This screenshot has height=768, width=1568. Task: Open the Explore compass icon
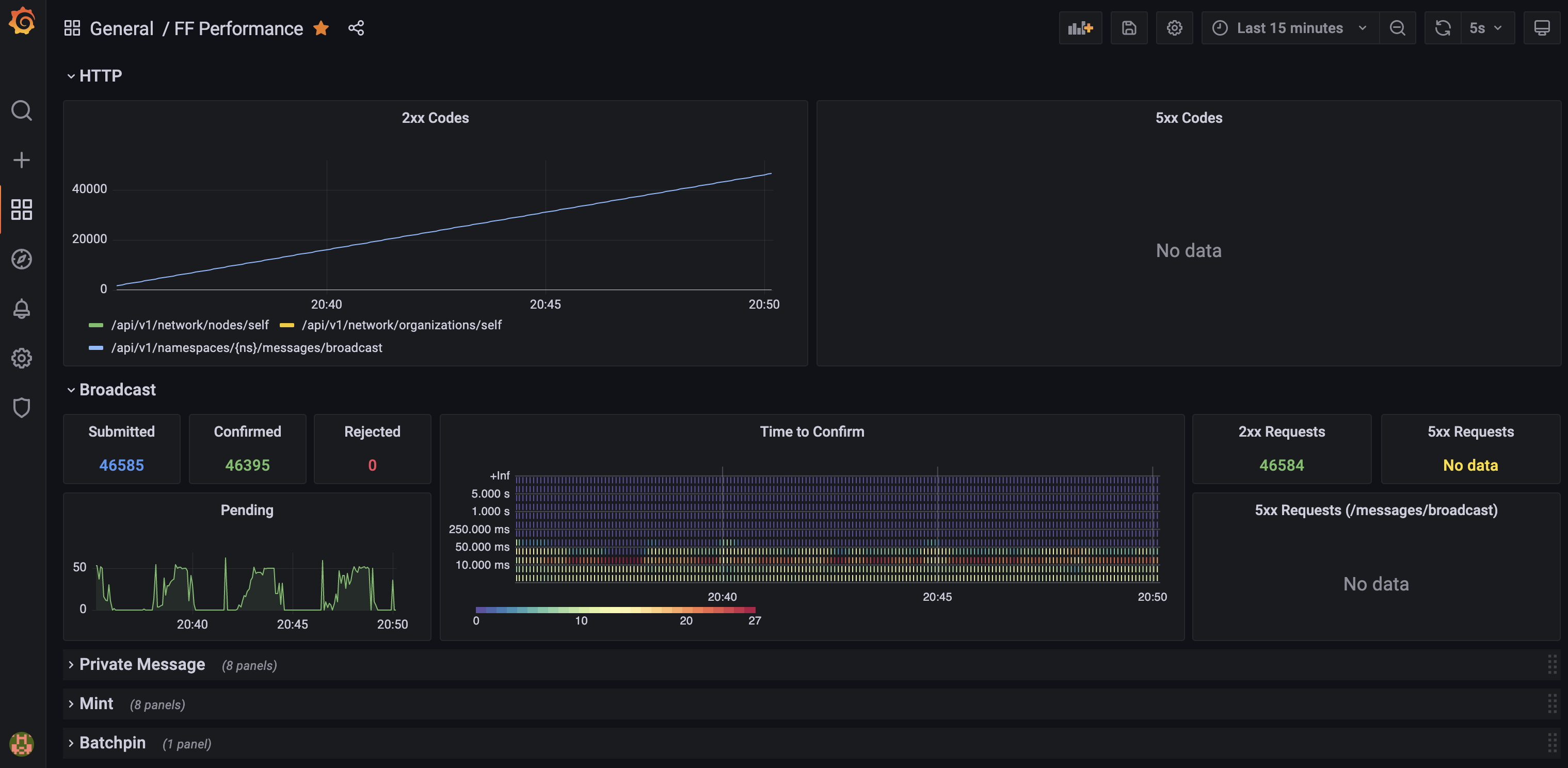[x=22, y=259]
